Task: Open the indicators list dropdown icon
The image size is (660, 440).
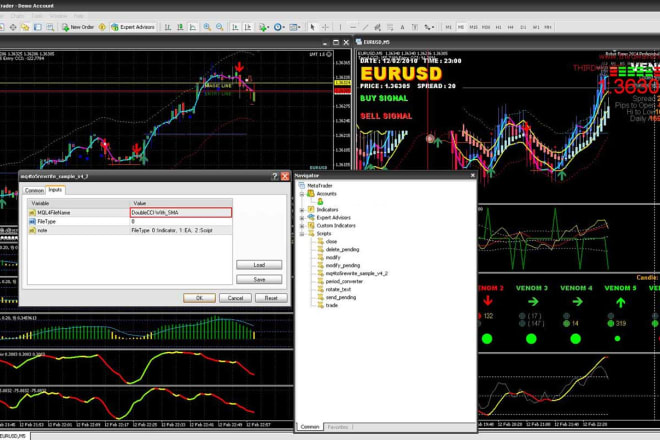Action: pyautogui.click(x=264, y=27)
